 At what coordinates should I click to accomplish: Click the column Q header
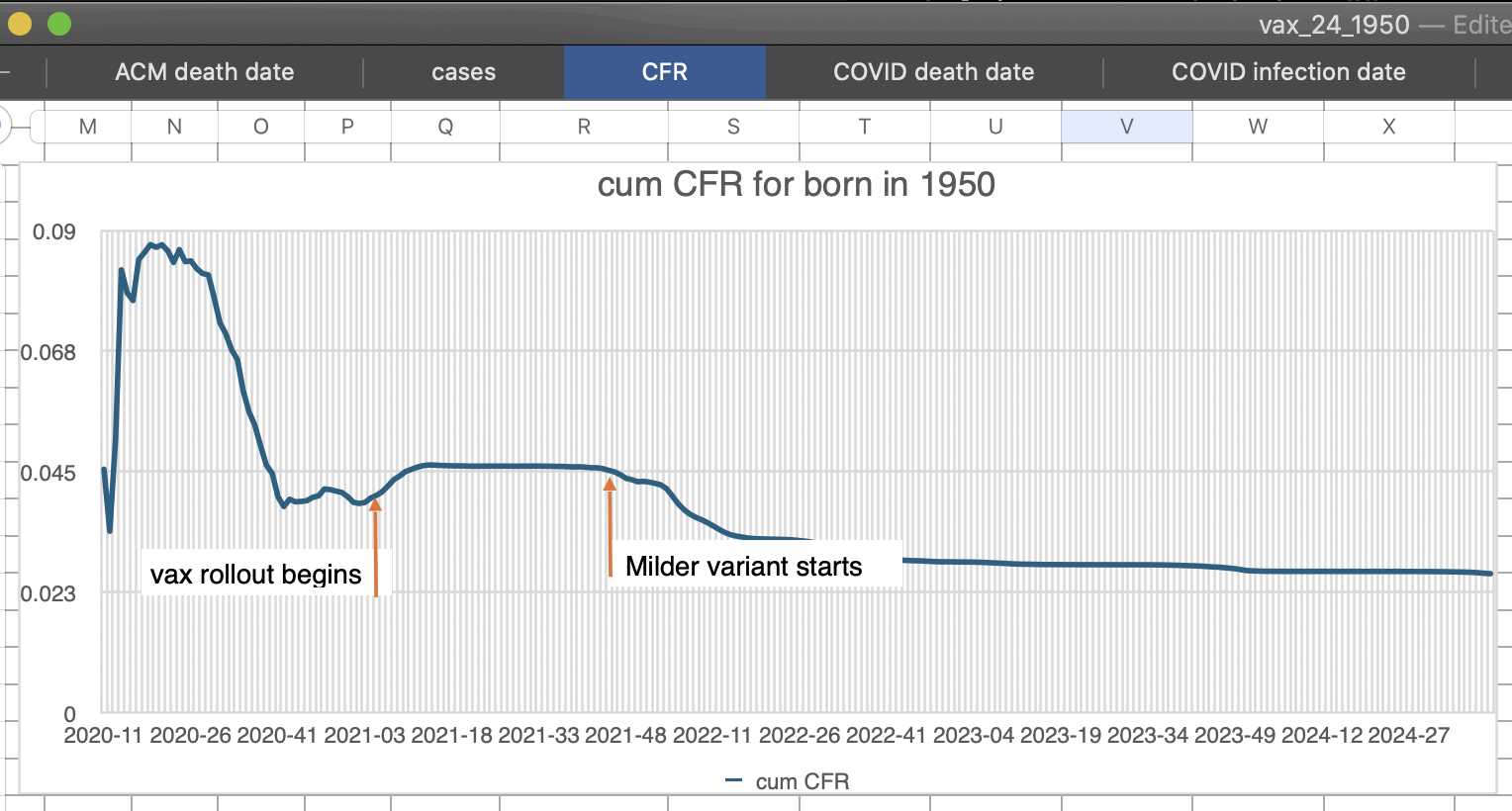pos(445,127)
